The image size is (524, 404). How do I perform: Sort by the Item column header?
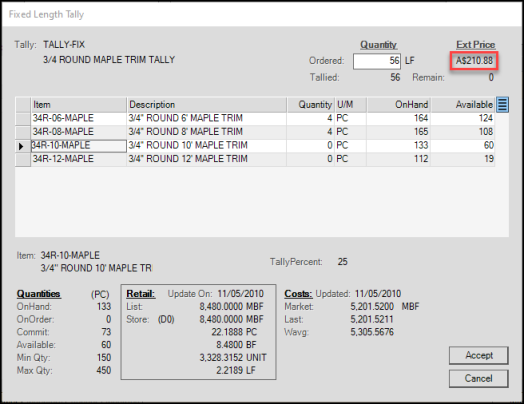tap(79, 105)
